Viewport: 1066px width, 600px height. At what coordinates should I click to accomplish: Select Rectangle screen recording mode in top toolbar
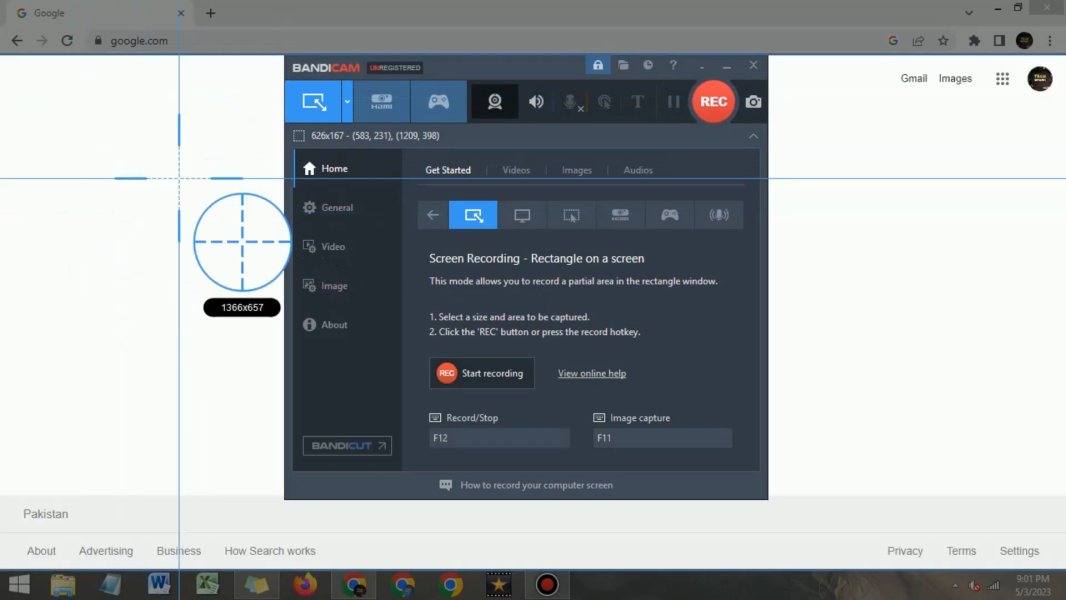(313, 102)
